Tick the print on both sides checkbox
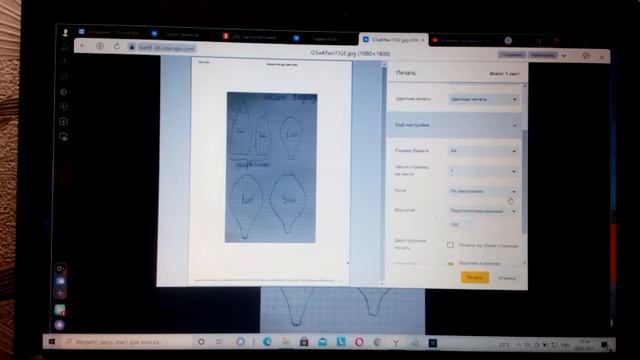Viewport: 640px width, 360px height. pos(450,245)
